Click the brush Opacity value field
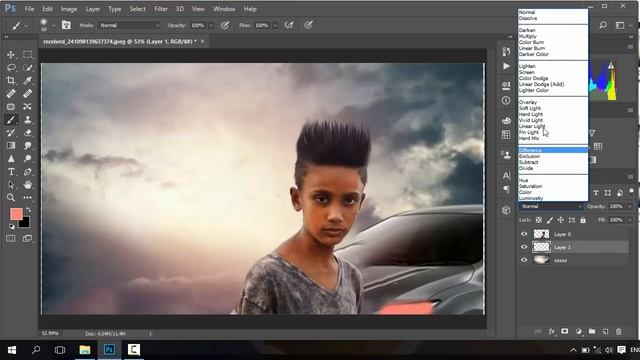This screenshot has height=360, width=640. 198,25
